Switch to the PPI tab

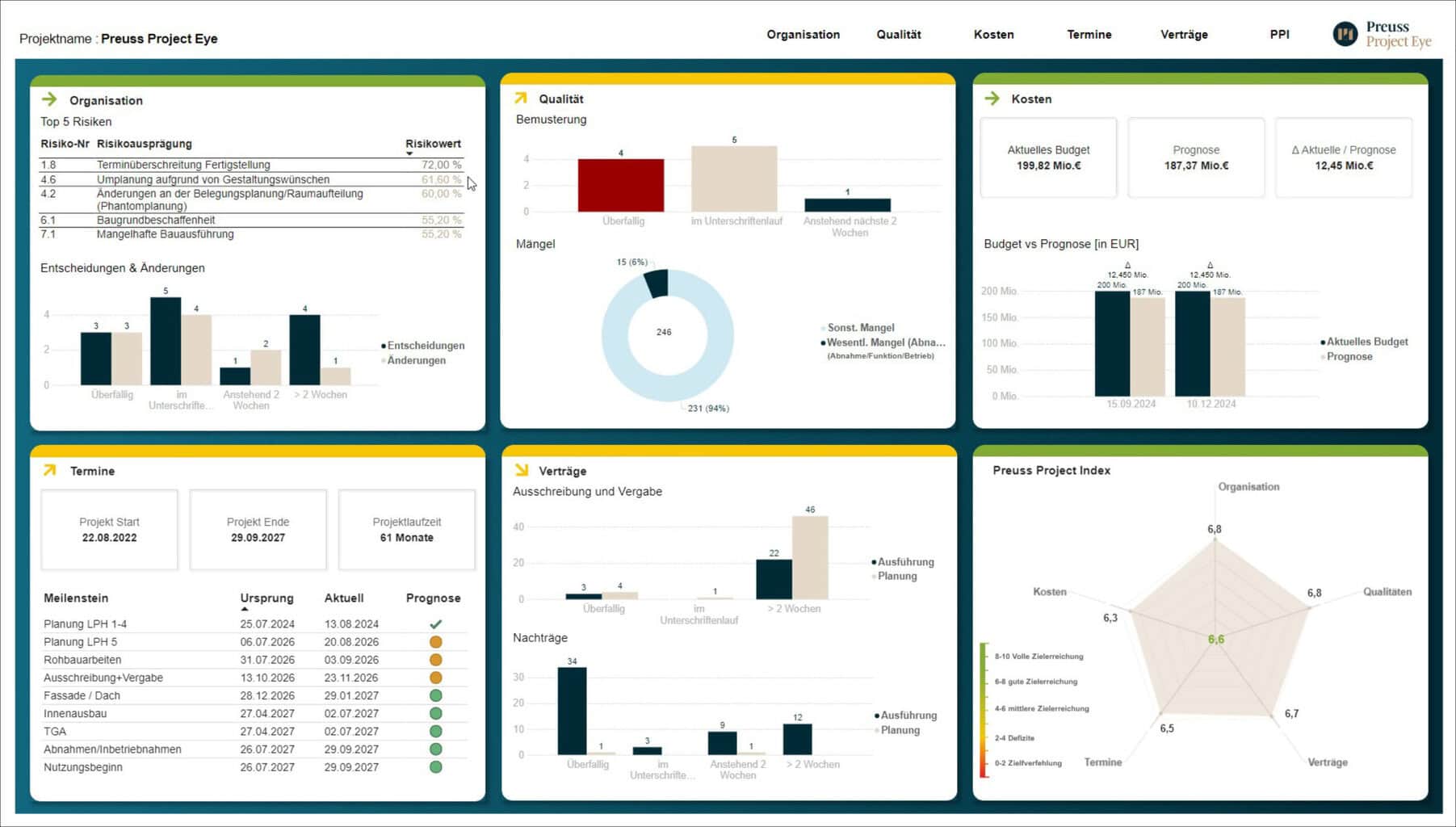pos(1279,35)
